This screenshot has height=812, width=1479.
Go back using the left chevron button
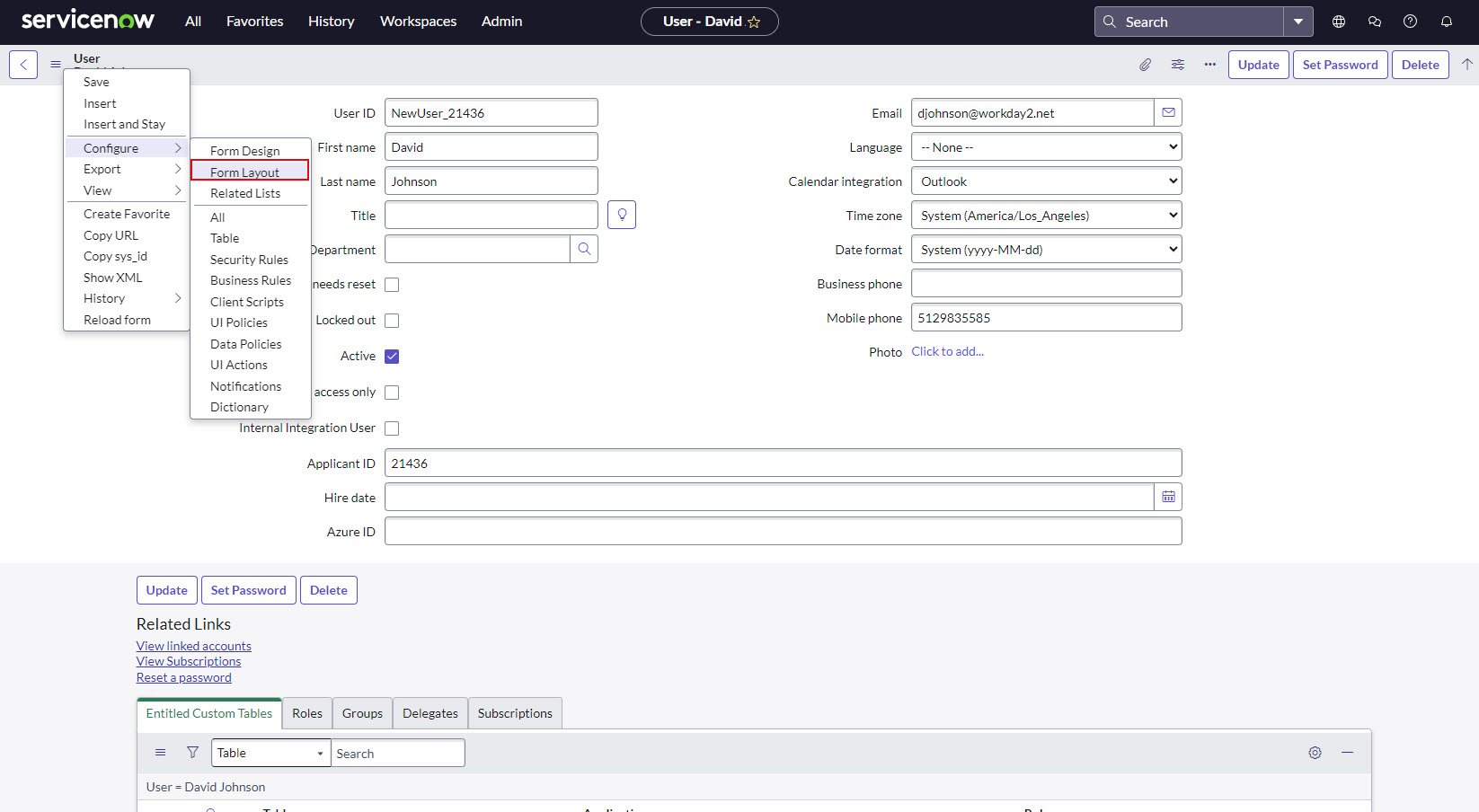click(23, 65)
